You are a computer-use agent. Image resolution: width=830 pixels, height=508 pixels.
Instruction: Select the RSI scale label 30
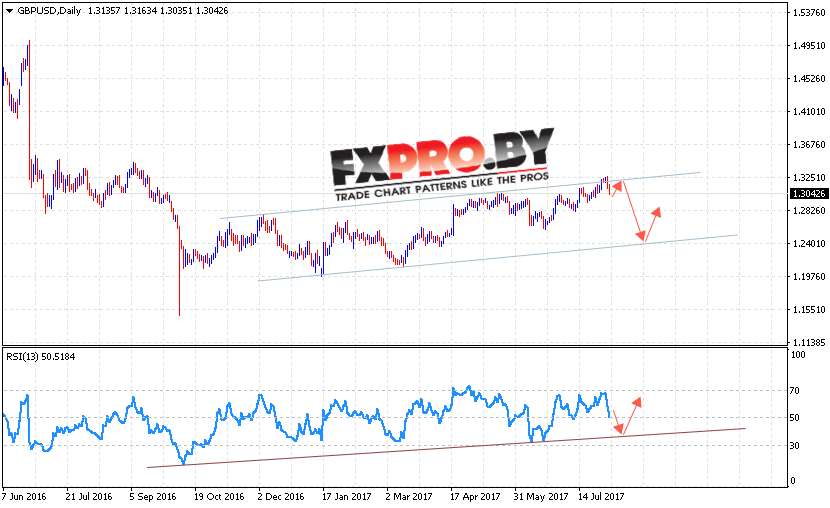795,446
